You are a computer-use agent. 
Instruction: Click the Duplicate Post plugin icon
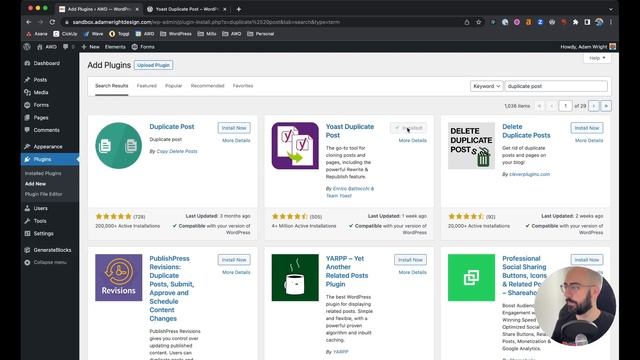(119, 146)
